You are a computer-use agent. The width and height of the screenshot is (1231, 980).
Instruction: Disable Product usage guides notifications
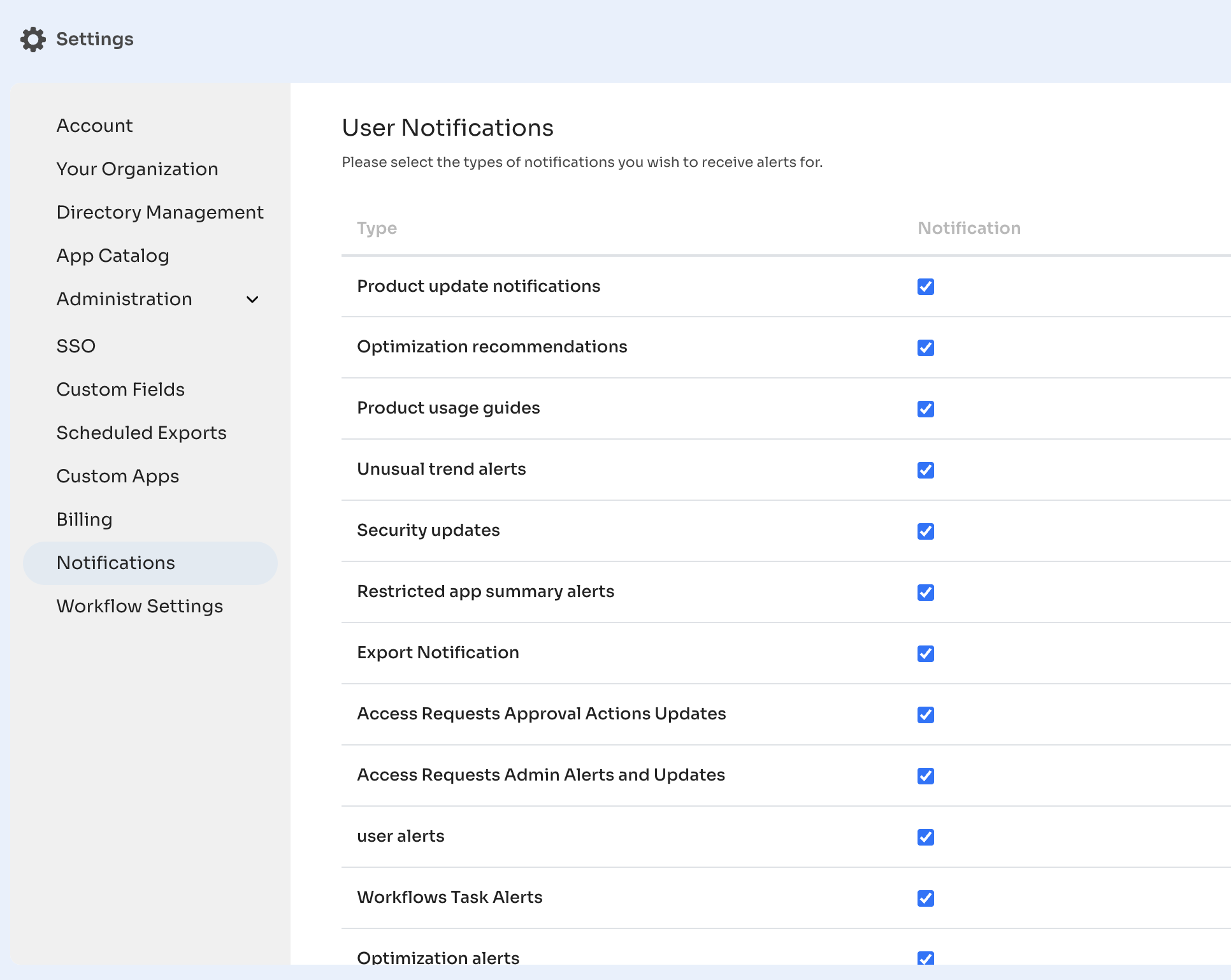(926, 409)
